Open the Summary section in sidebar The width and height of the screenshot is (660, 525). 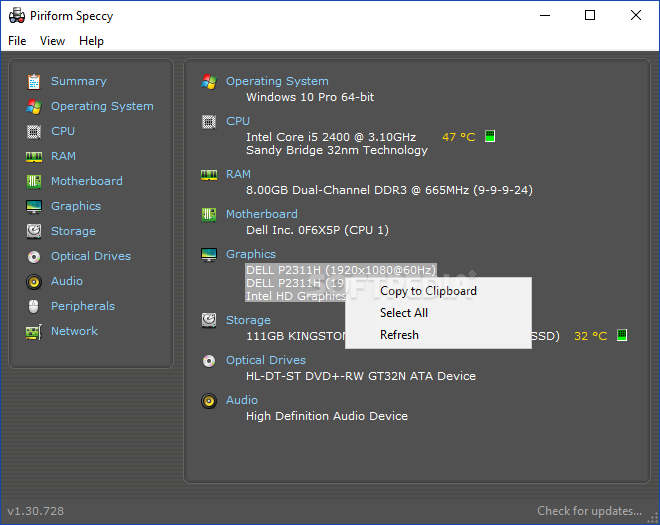point(79,81)
